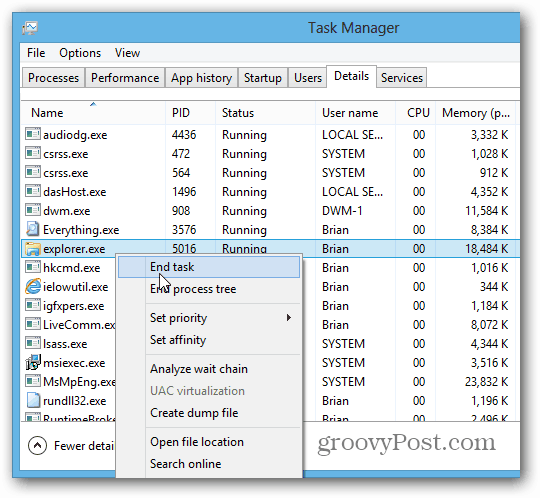
Task: Click the ielowutil.exe Internet Explorer icon
Action: [x=33, y=286]
